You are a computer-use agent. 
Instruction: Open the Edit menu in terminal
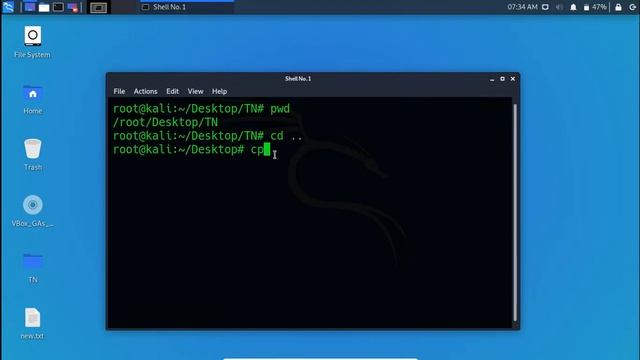[x=172, y=91]
